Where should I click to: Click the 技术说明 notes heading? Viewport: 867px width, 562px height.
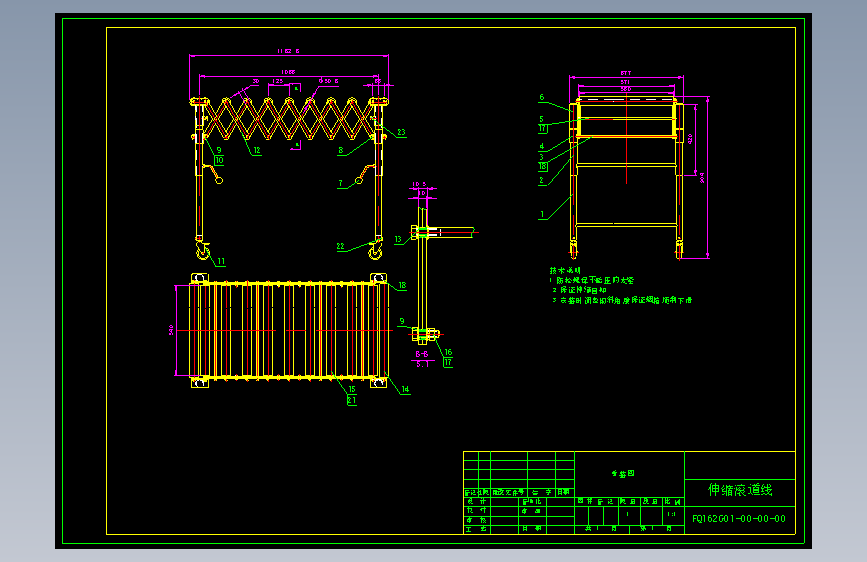point(565,270)
